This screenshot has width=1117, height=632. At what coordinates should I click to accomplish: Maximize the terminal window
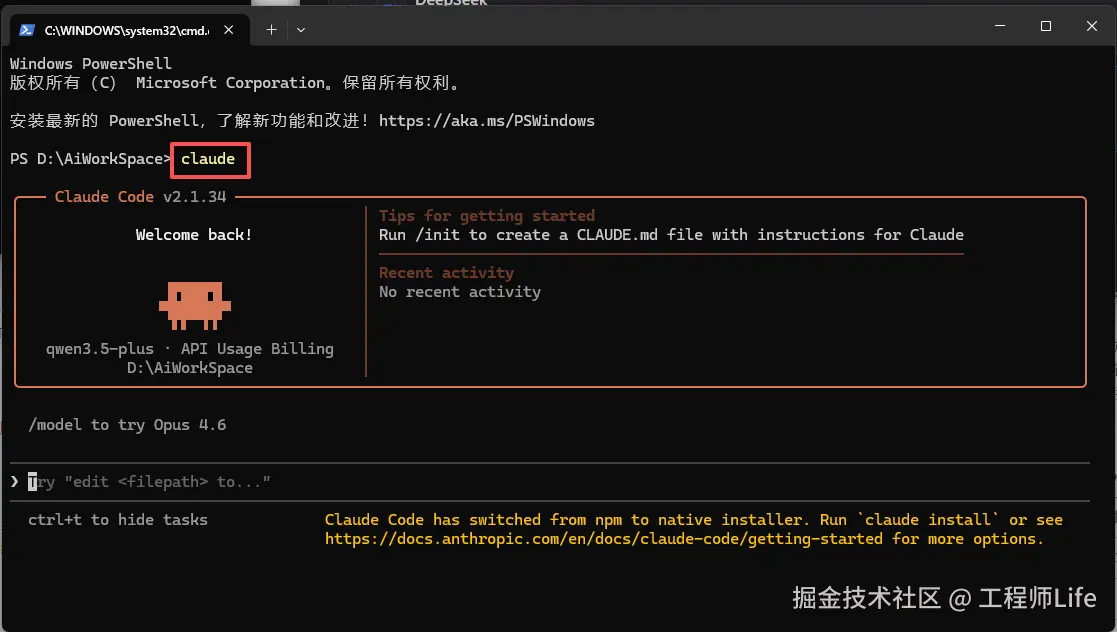[1046, 26]
